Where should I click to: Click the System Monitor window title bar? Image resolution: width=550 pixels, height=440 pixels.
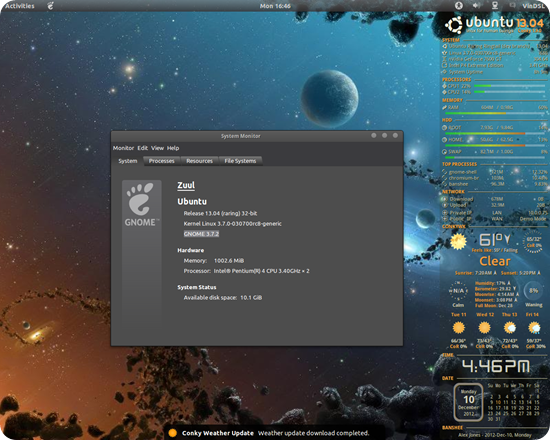[x=241, y=136]
